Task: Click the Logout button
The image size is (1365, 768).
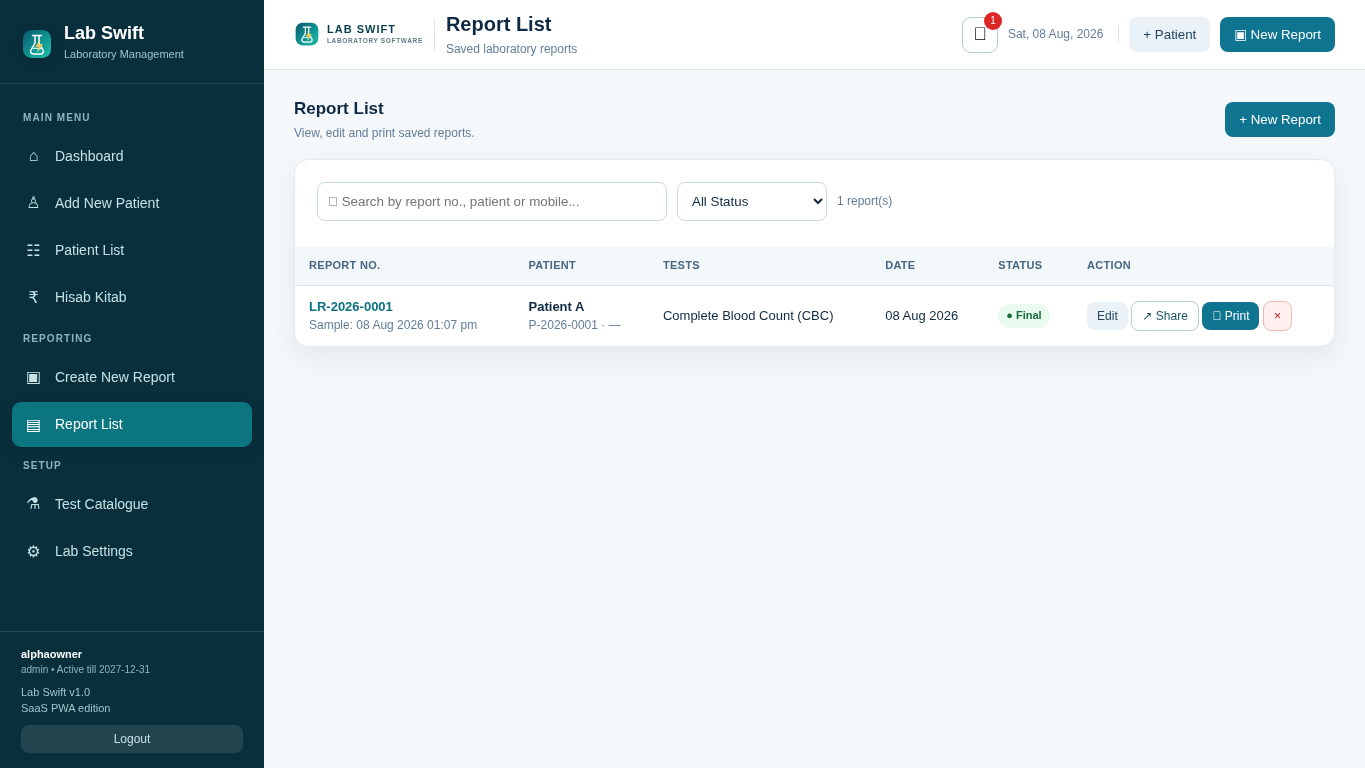Action: click(132, 739)
